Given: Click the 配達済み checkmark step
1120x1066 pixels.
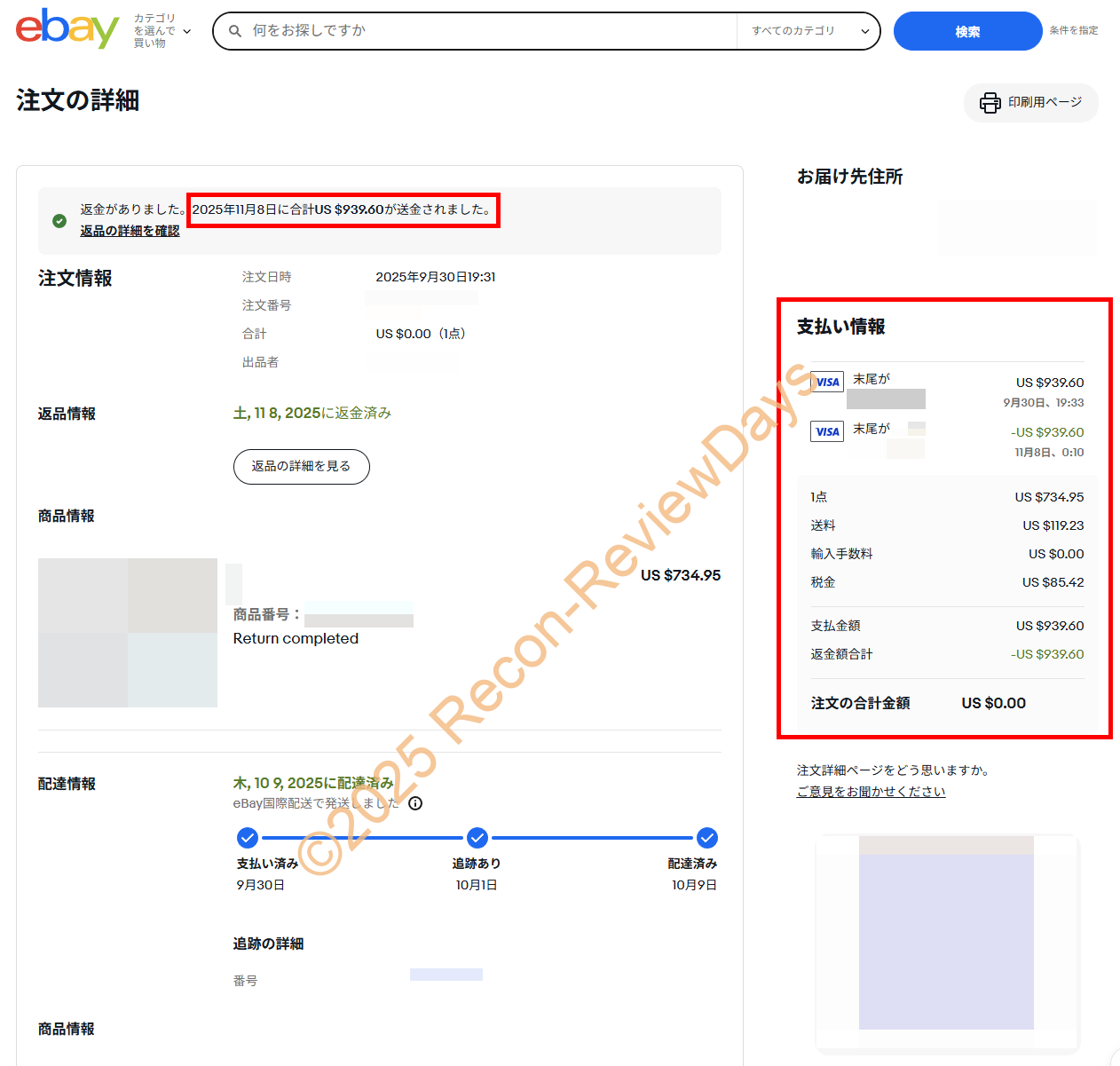Looking at the screenshot, I should click(707, 838).
